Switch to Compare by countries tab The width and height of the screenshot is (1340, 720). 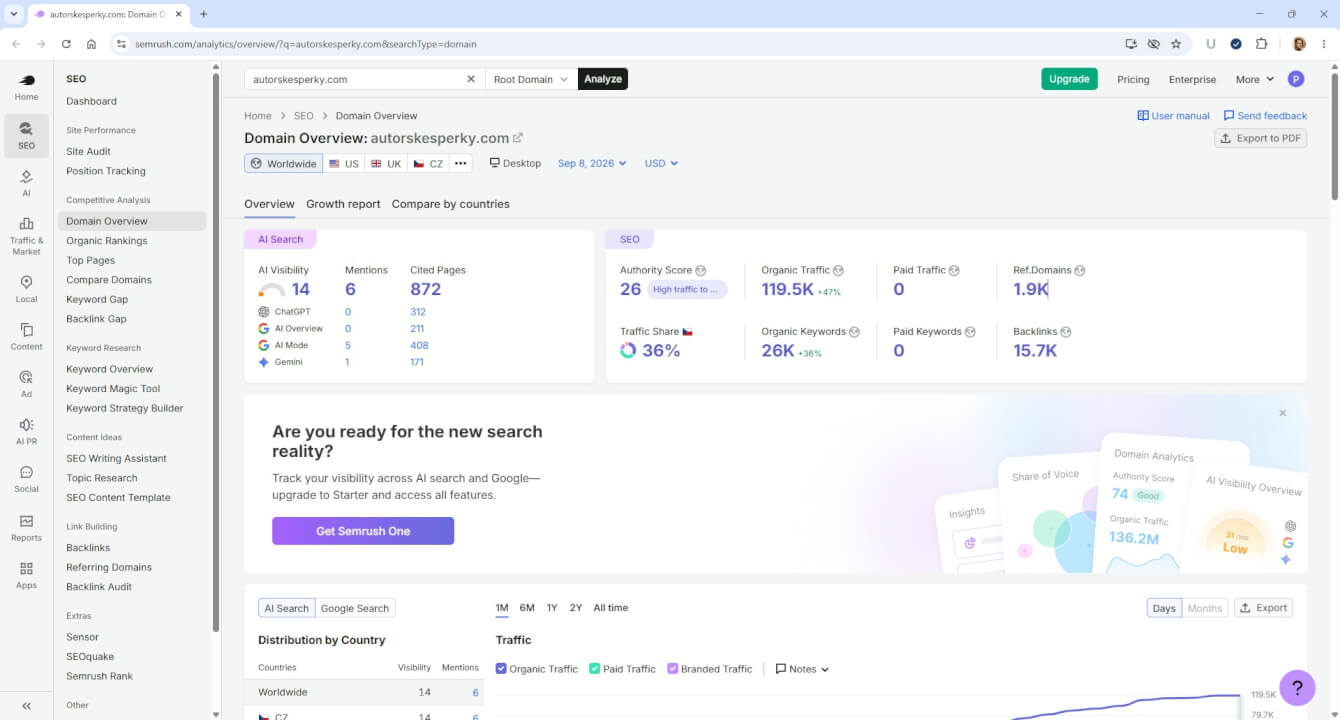[450, 204]
